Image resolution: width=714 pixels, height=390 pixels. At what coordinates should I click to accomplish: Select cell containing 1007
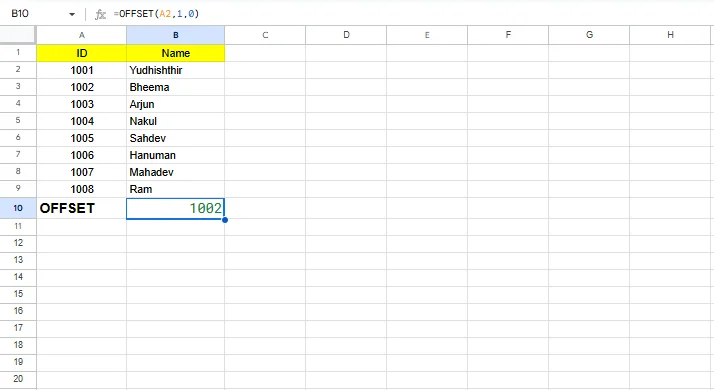pos(82,172)
